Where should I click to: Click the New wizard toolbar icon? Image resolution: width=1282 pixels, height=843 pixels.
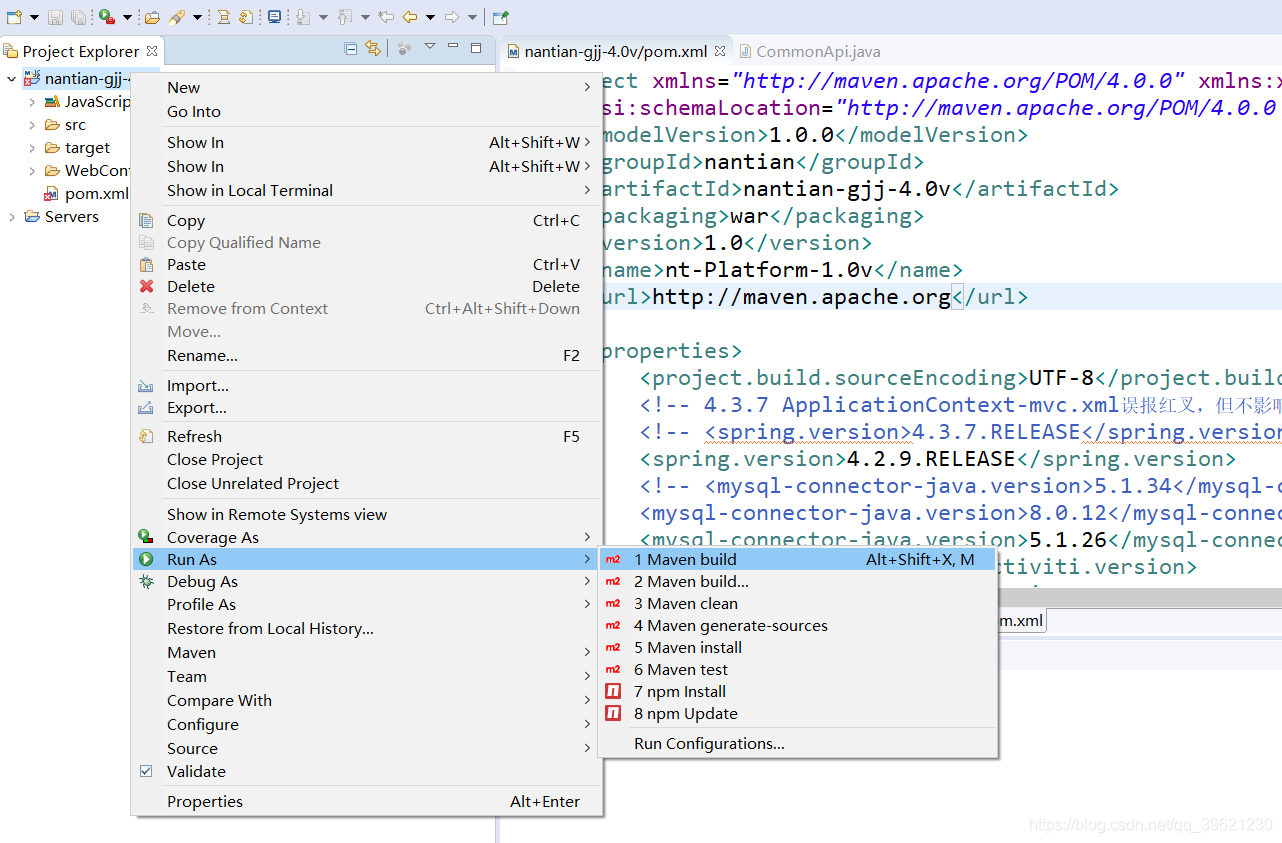point(14,17)
